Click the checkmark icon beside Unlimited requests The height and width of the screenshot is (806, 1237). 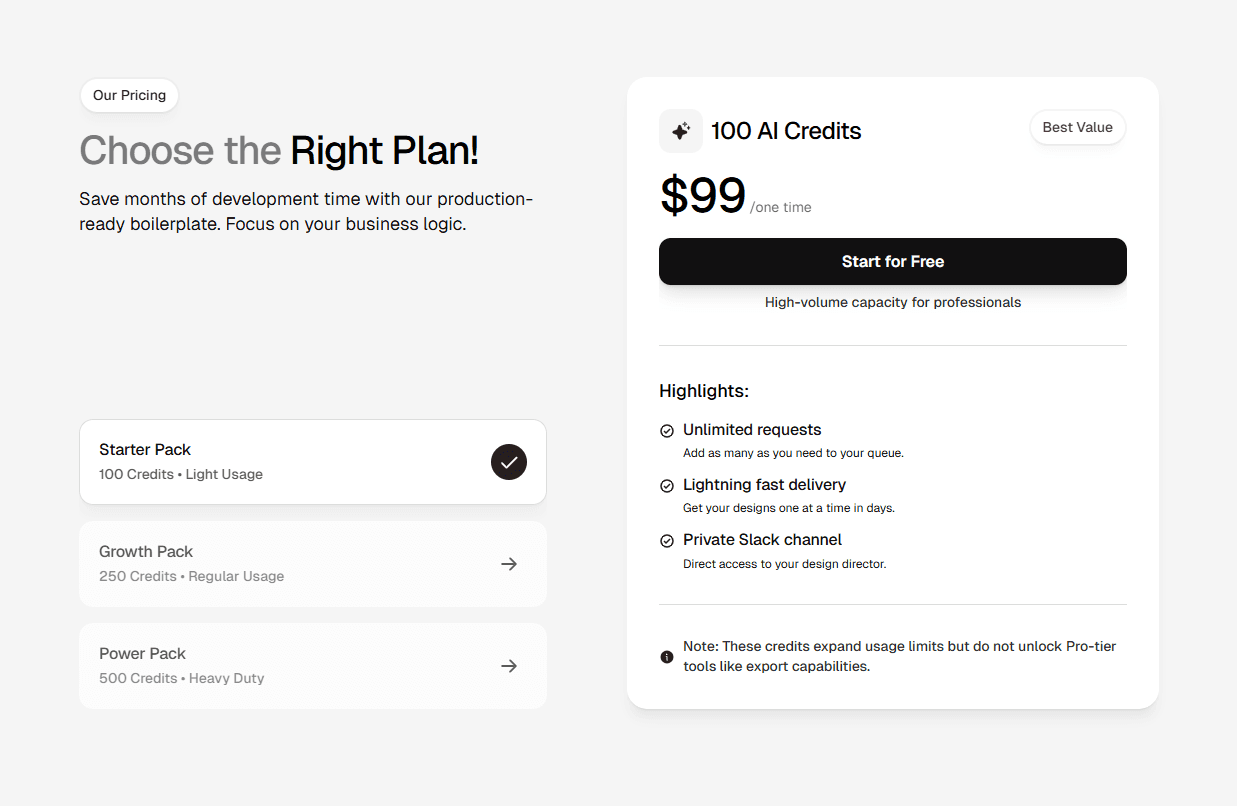point(666,430)
